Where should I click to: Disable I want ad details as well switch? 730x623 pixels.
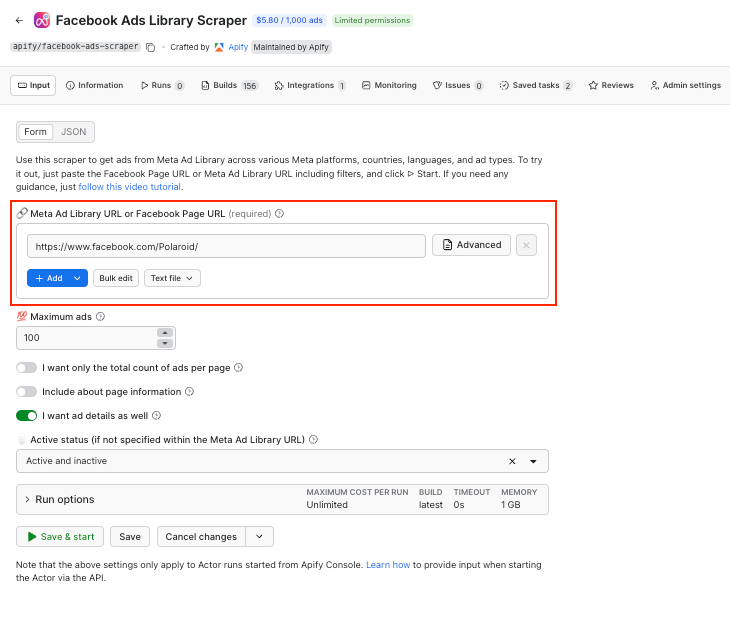point(27,416)
